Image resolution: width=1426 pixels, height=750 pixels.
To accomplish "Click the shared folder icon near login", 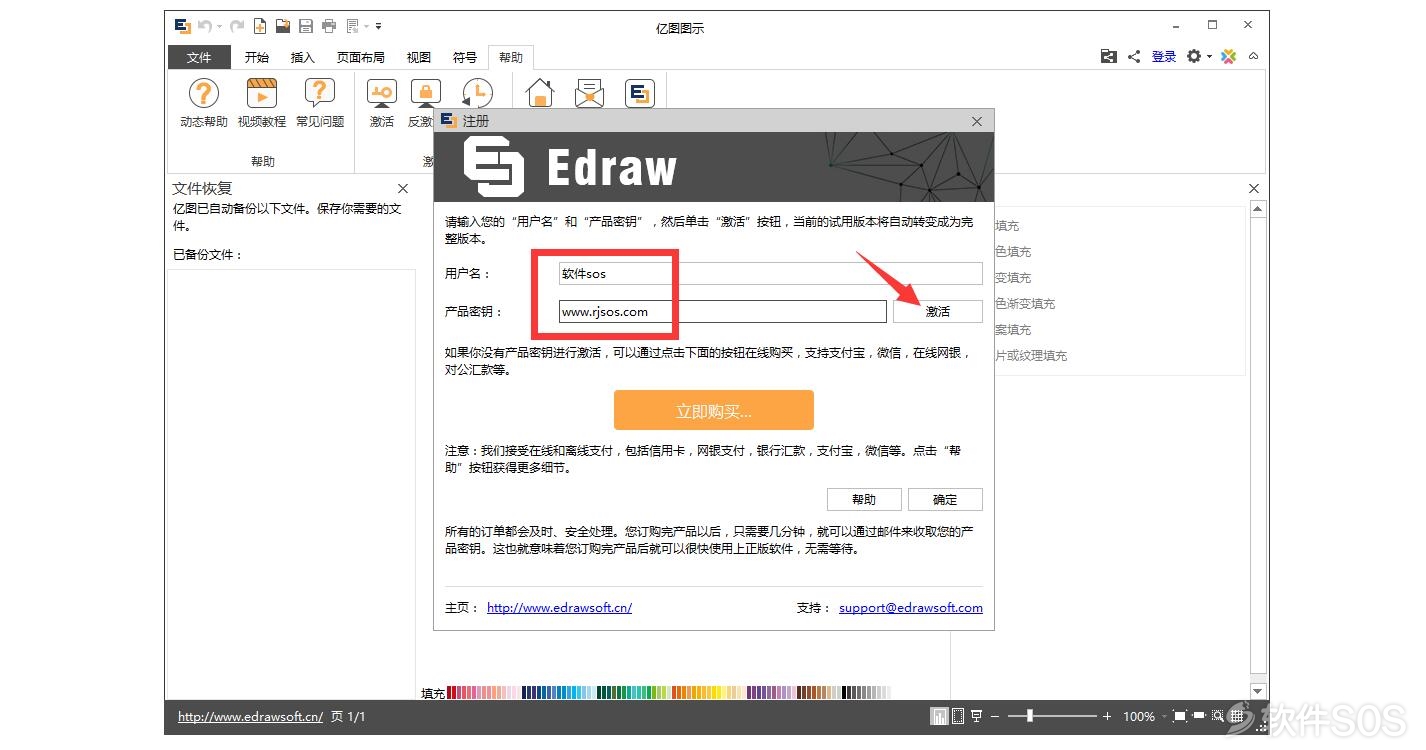I will 1108,57.
